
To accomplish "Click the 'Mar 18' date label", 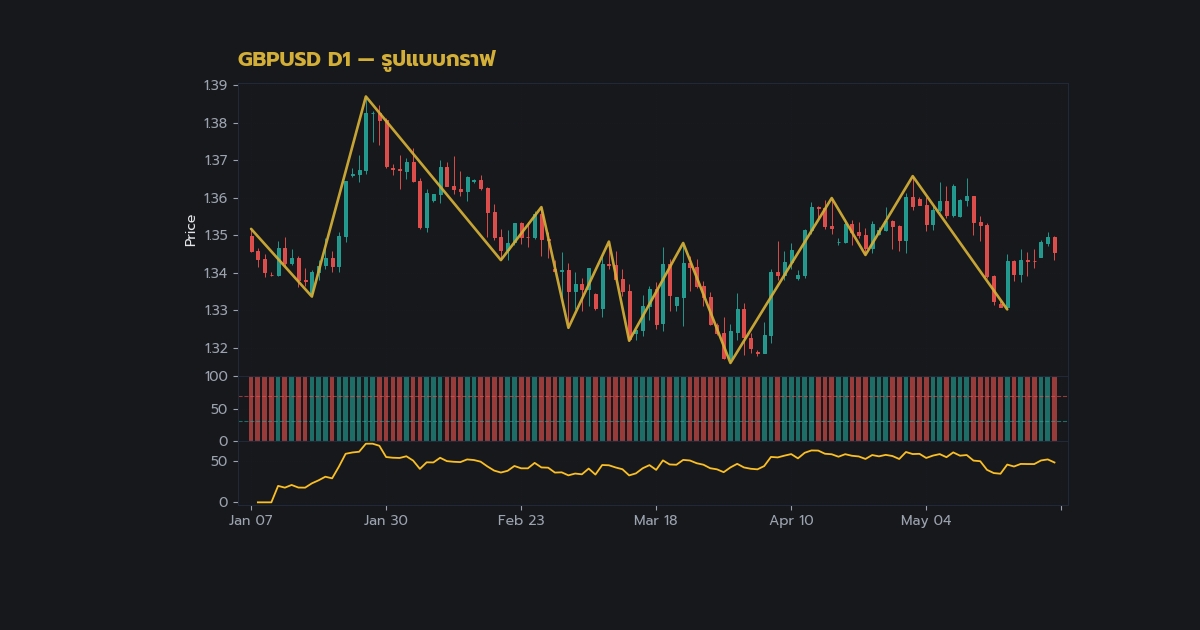I will pos(656,521).
